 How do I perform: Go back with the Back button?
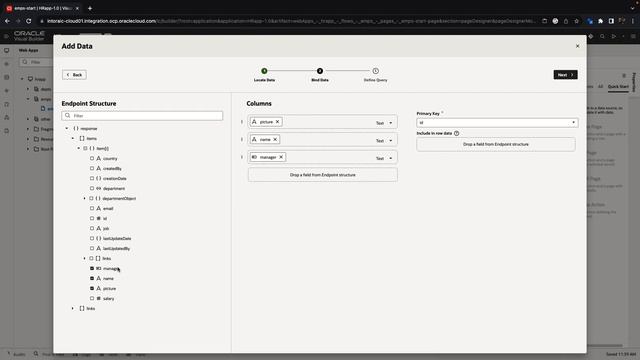click(x=74, y=75)
